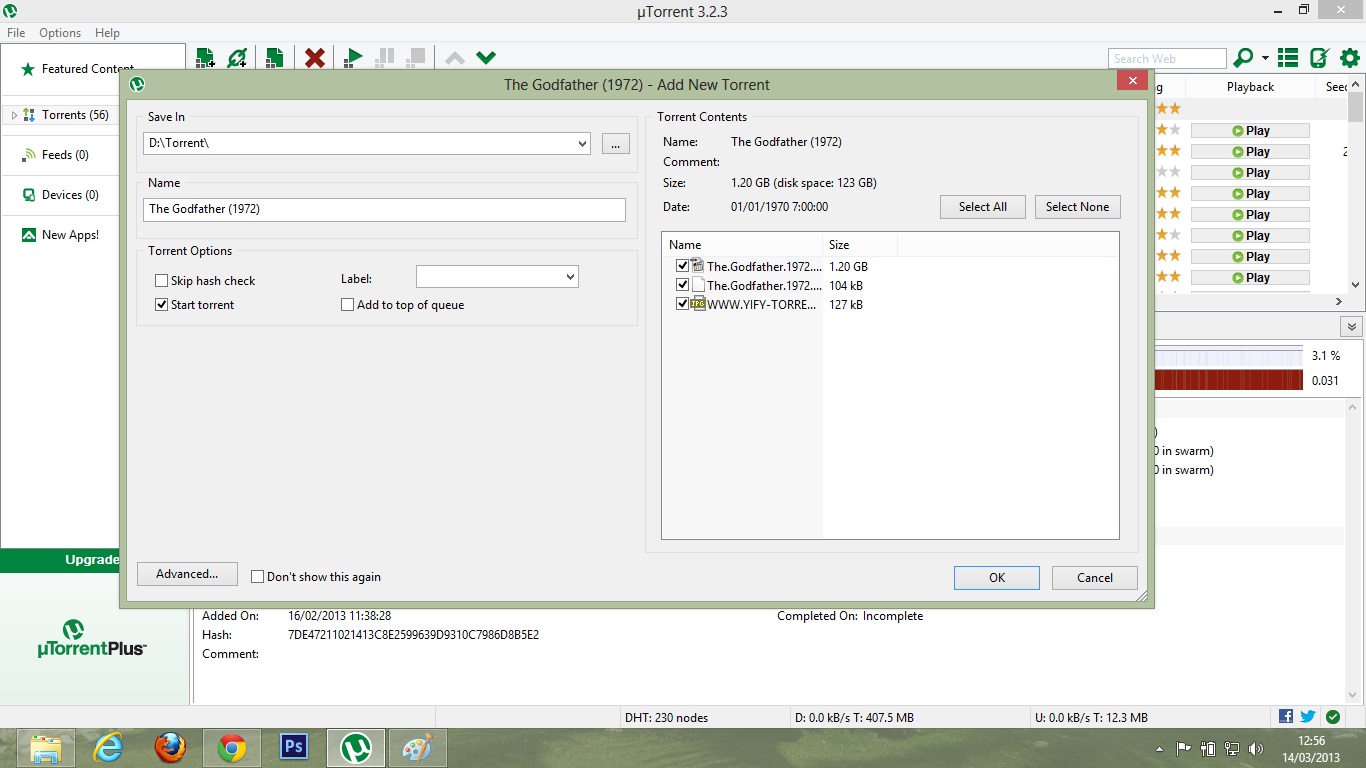
Task: Click the browse '...' button
Action: click(615, 144)
